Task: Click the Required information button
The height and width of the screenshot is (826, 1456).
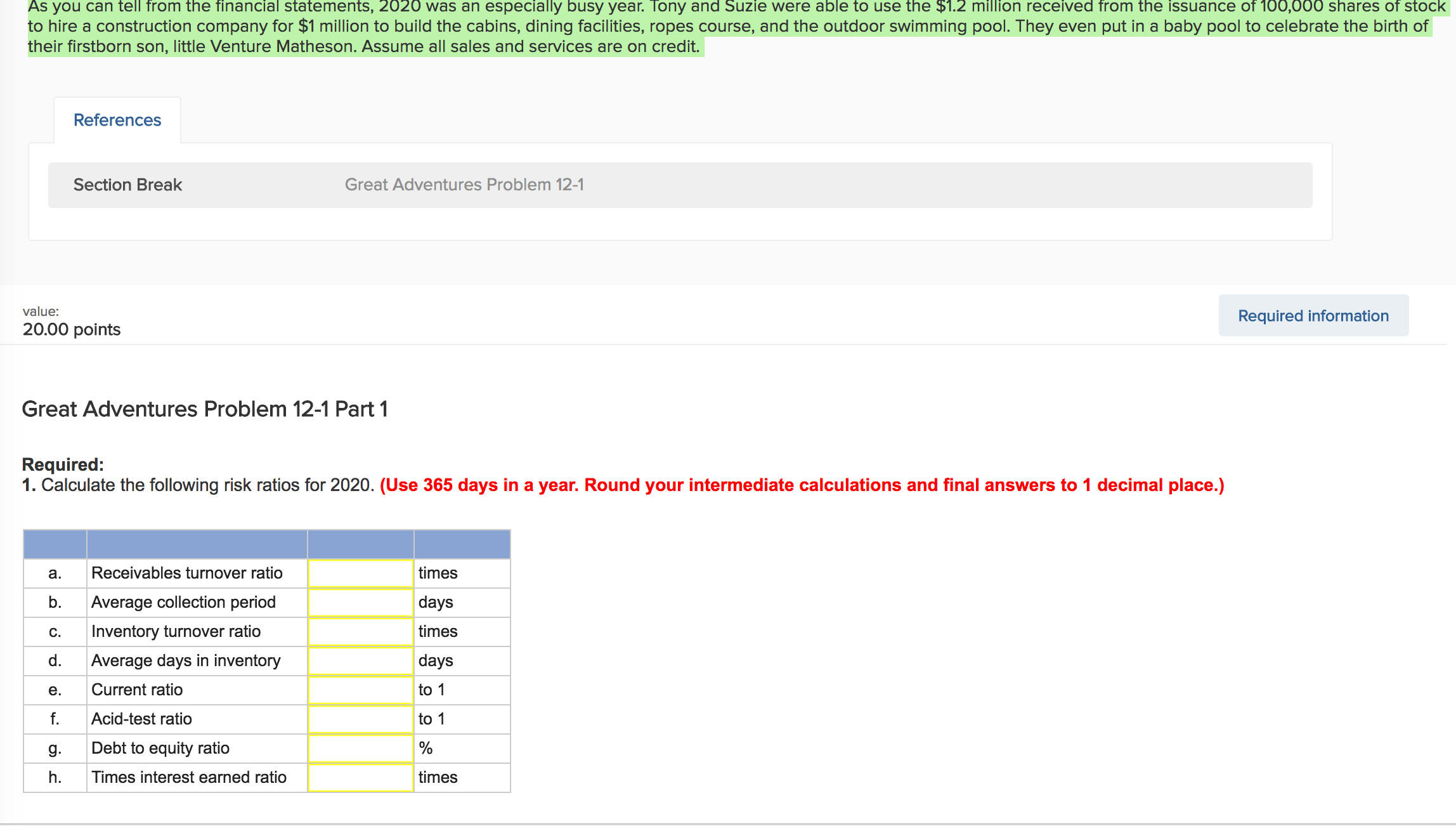Action: tap(1313, 316)
